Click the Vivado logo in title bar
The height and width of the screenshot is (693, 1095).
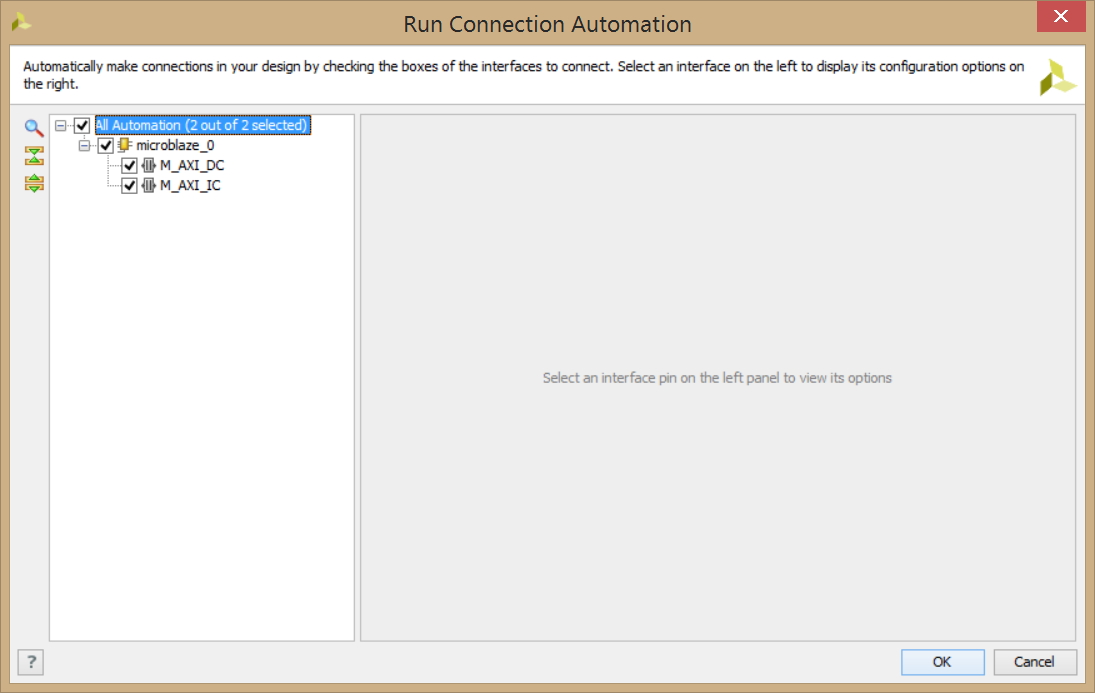pos(21,22)
